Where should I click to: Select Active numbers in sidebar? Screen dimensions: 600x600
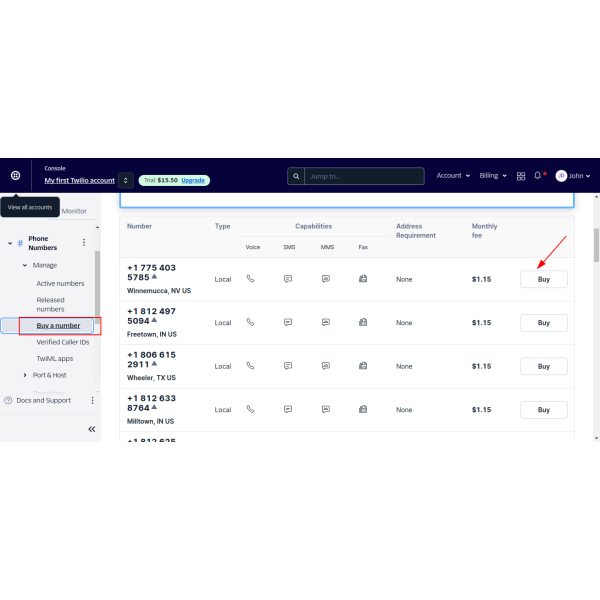tap(60, 283)
